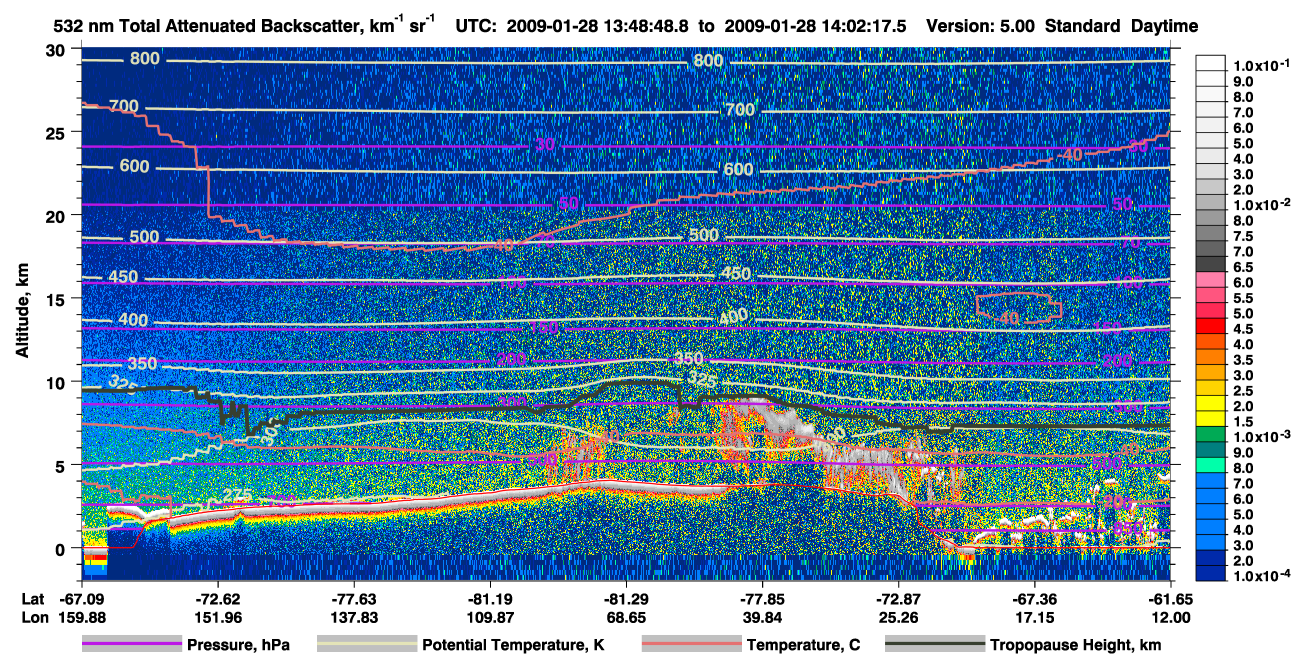Viewport: 1300px width, 667px height.
Task: Click the longitude value "151.96"
Action: (x=217, y=617)
